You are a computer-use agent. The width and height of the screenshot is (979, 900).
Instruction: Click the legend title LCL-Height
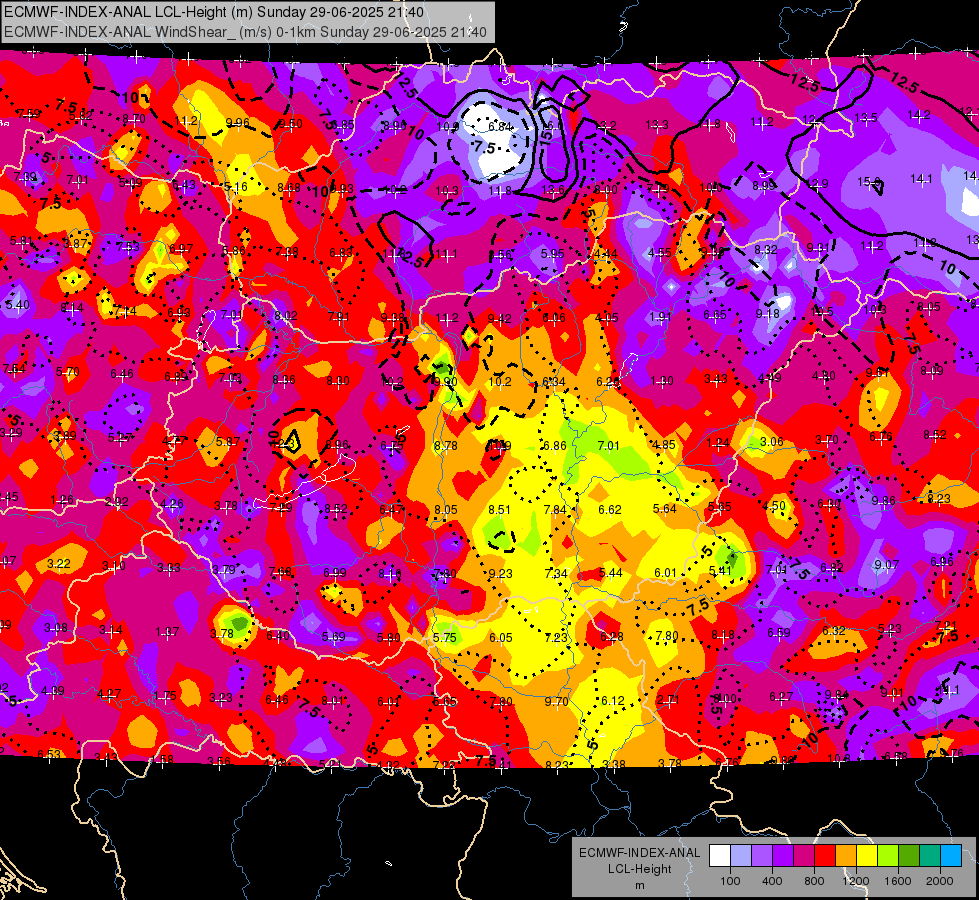pyautogui.click(x=639, y=869)
